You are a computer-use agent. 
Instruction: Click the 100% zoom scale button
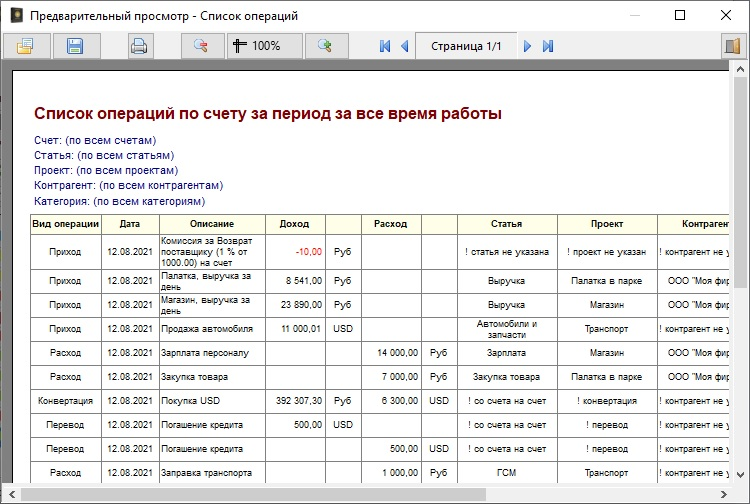click(x=264, y=46)
